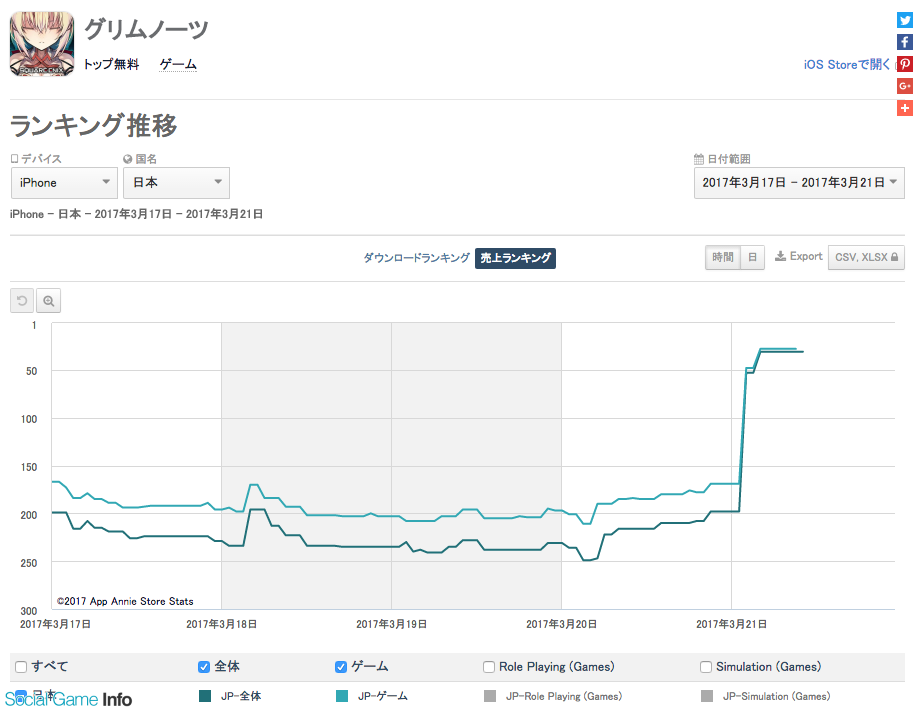
Task: Uncheck the 全体 checkbox
Action: (x=204, y=666)
